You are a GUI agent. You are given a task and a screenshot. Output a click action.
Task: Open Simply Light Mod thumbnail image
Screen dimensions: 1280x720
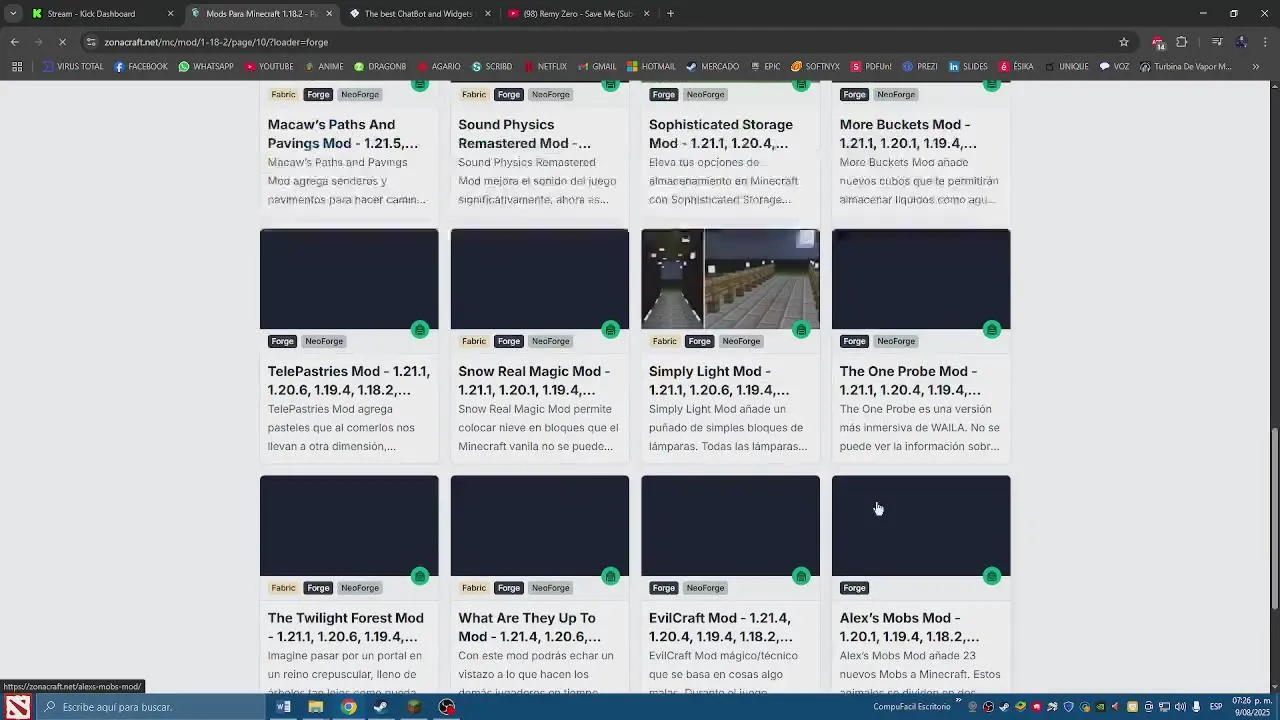tap(730, 279)
